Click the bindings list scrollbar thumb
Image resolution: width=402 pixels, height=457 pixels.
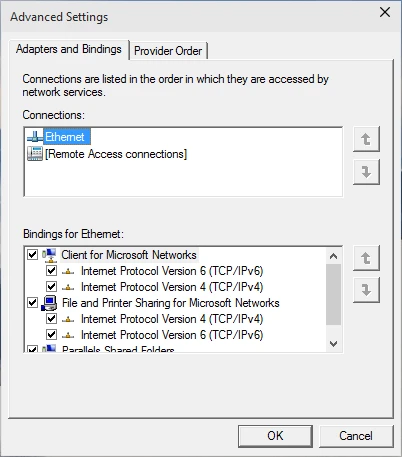click(x=333, y=294)
